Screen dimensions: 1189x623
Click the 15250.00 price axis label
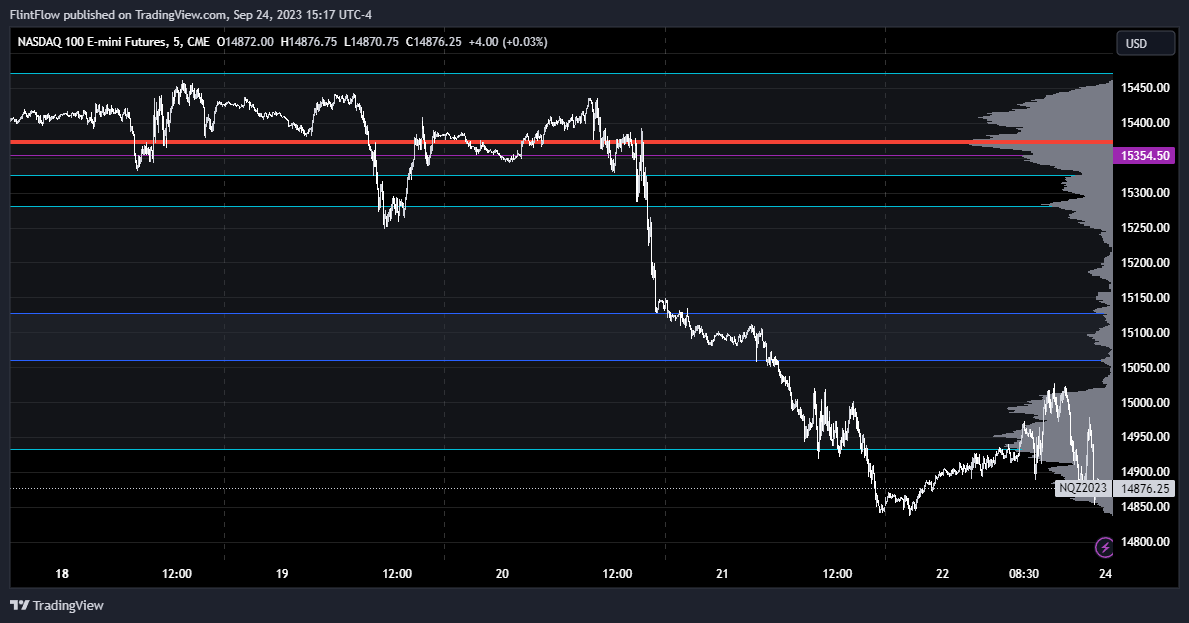(x=1145, y=227)
